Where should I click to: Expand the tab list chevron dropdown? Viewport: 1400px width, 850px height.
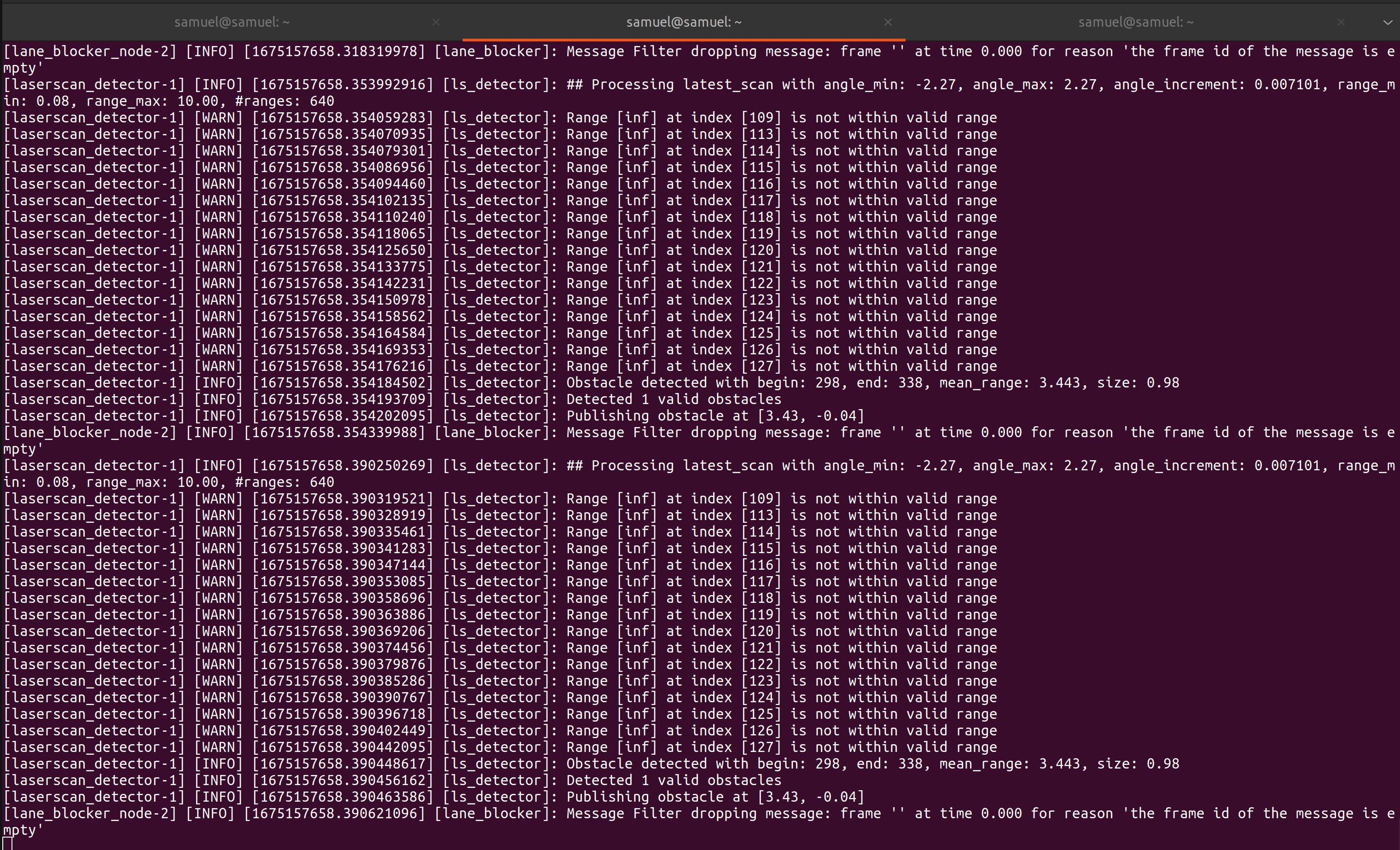pyautogui.click(x=1388, y=23)
